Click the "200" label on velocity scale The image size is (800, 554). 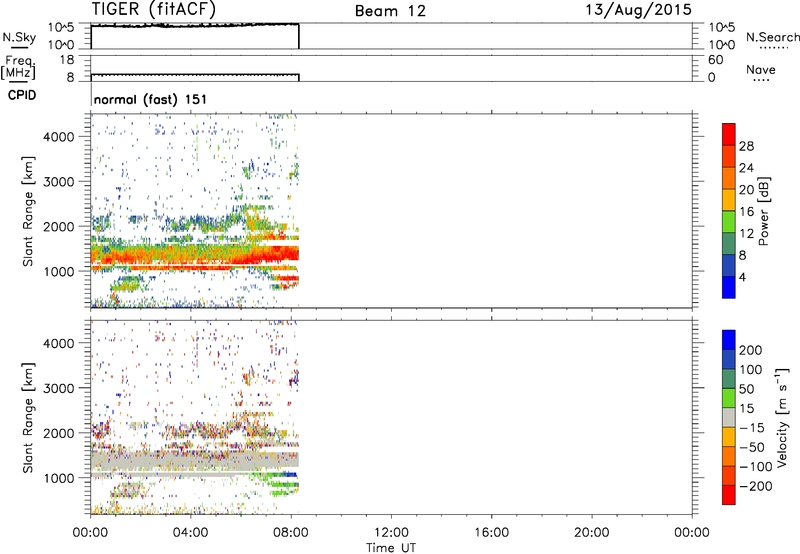pos(751,350)
